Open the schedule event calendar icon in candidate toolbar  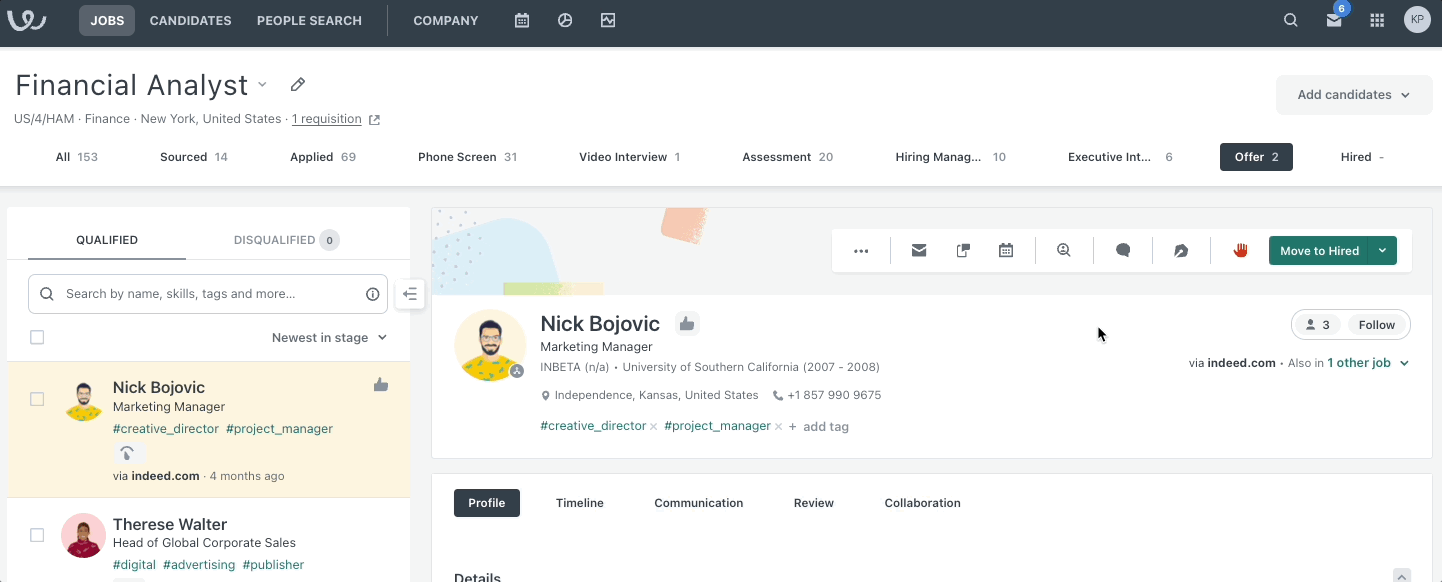pos(1006,251)
